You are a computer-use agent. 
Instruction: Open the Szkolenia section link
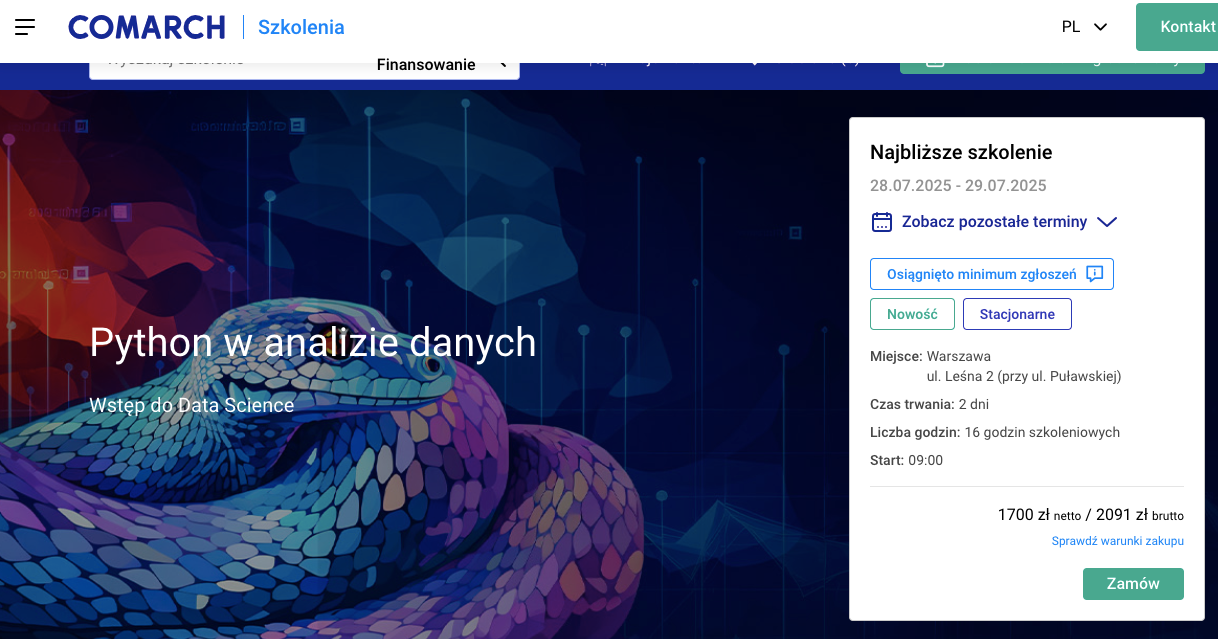[301, 27]
